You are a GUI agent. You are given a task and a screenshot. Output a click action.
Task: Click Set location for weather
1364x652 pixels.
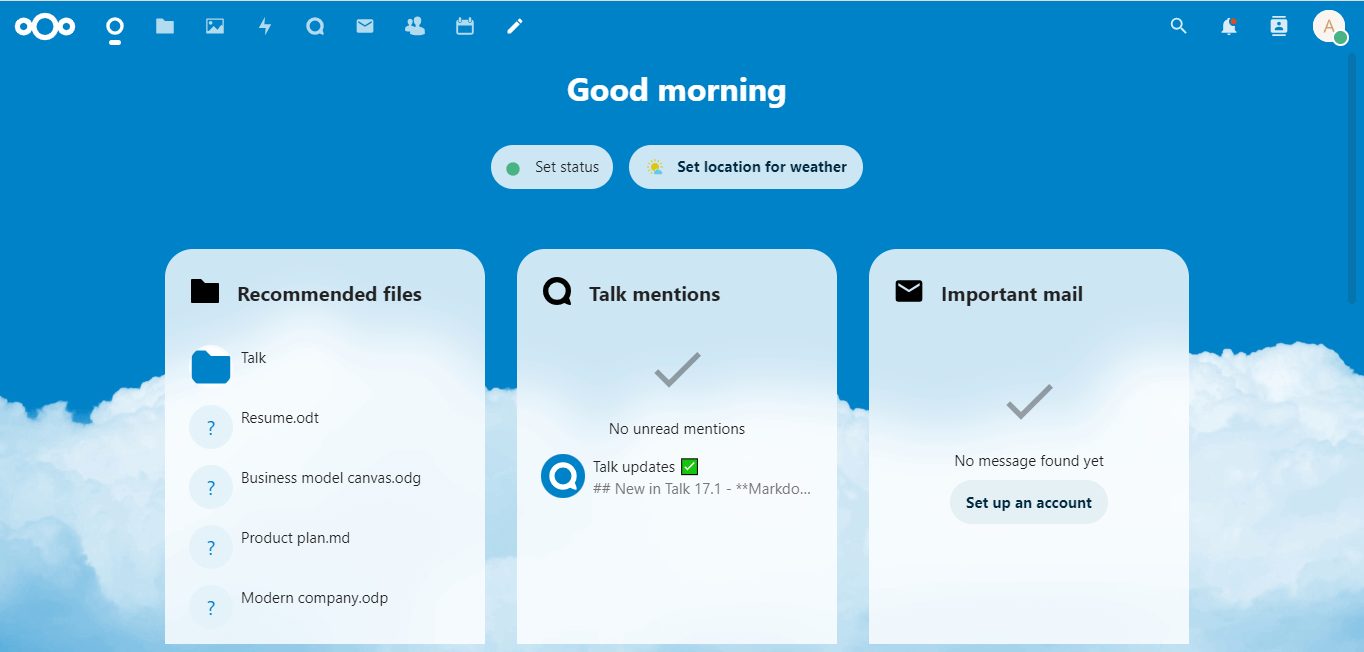click(746, 167)
